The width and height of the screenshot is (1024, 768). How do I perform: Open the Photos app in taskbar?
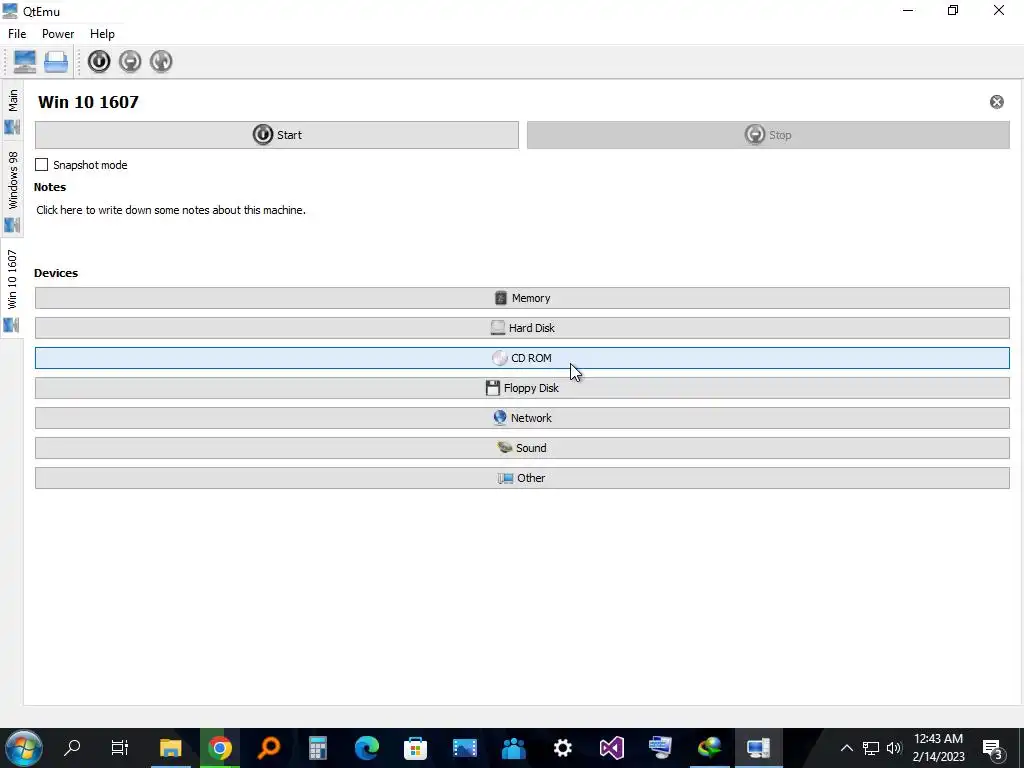tap(464, 748)
